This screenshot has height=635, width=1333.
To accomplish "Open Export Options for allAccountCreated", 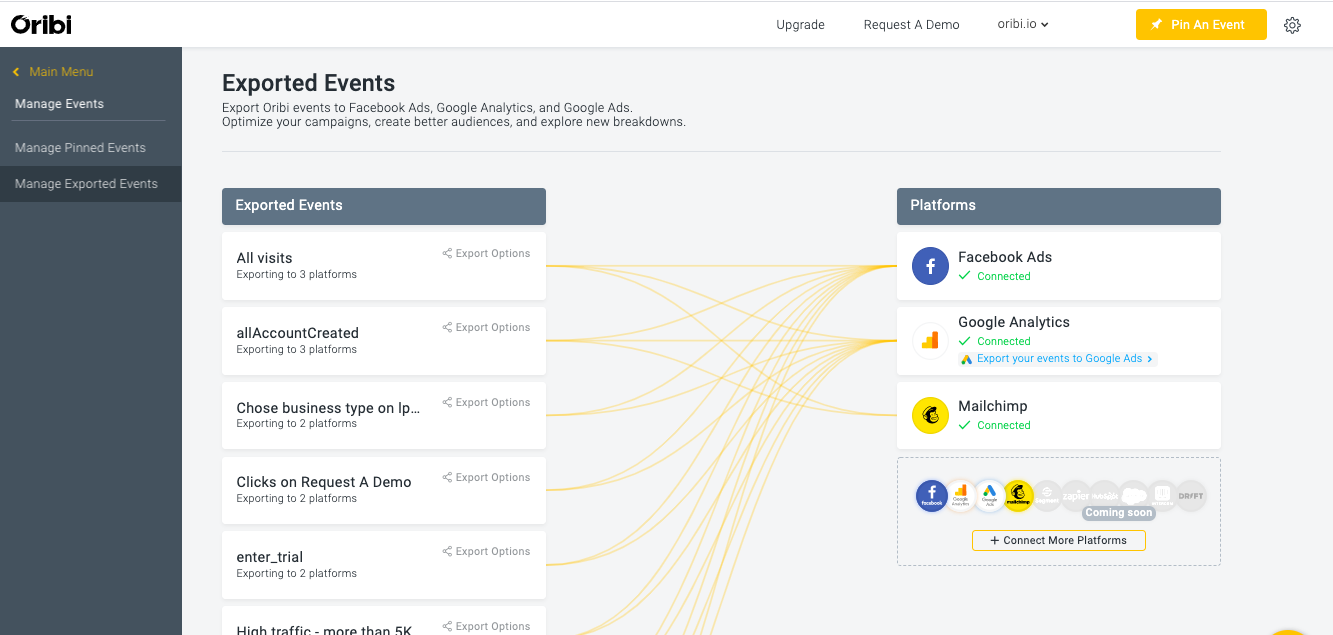I will pyautogui.click(x=486, y=327).
